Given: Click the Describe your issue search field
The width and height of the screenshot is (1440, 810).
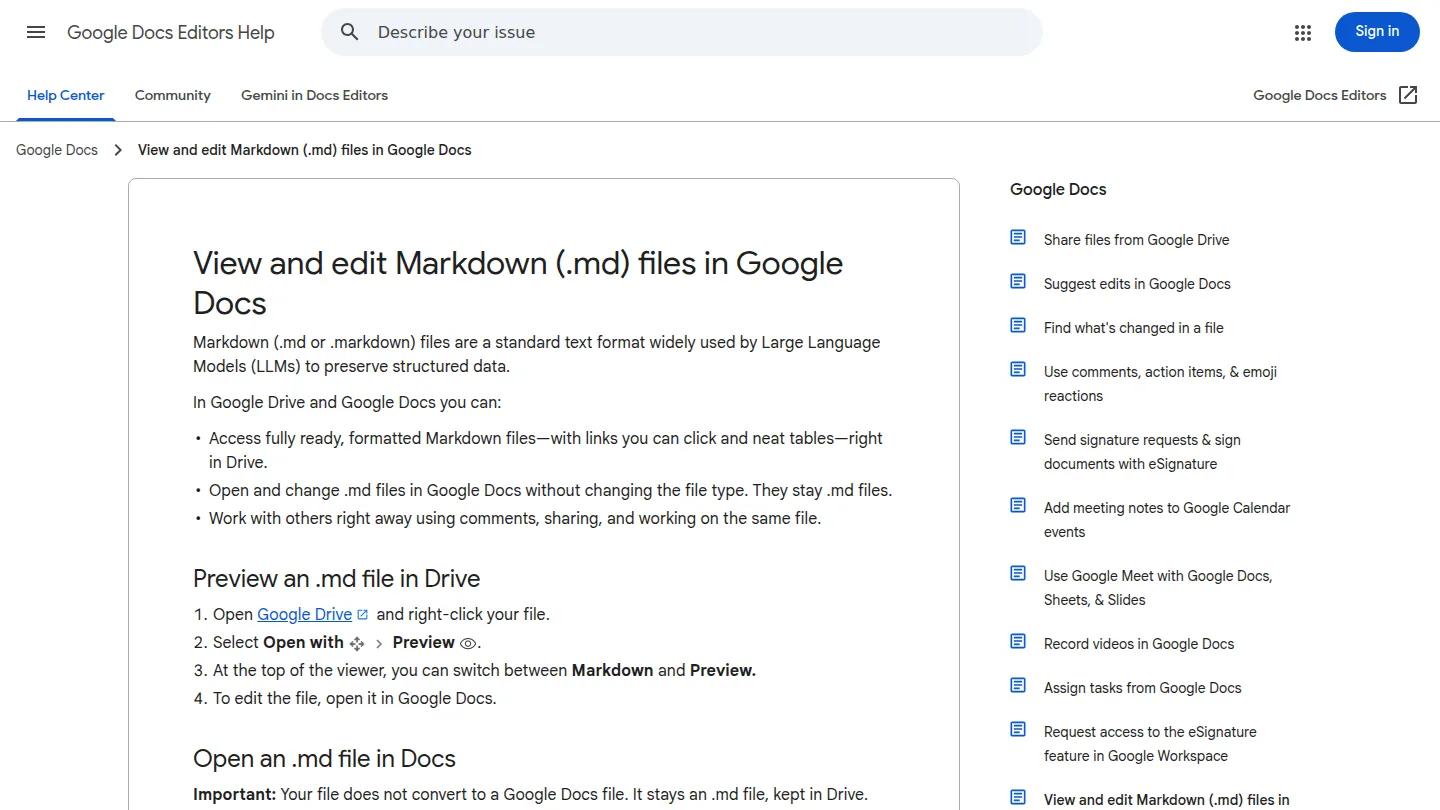Looking at the screenshot, I should click(x=682, y=32).
